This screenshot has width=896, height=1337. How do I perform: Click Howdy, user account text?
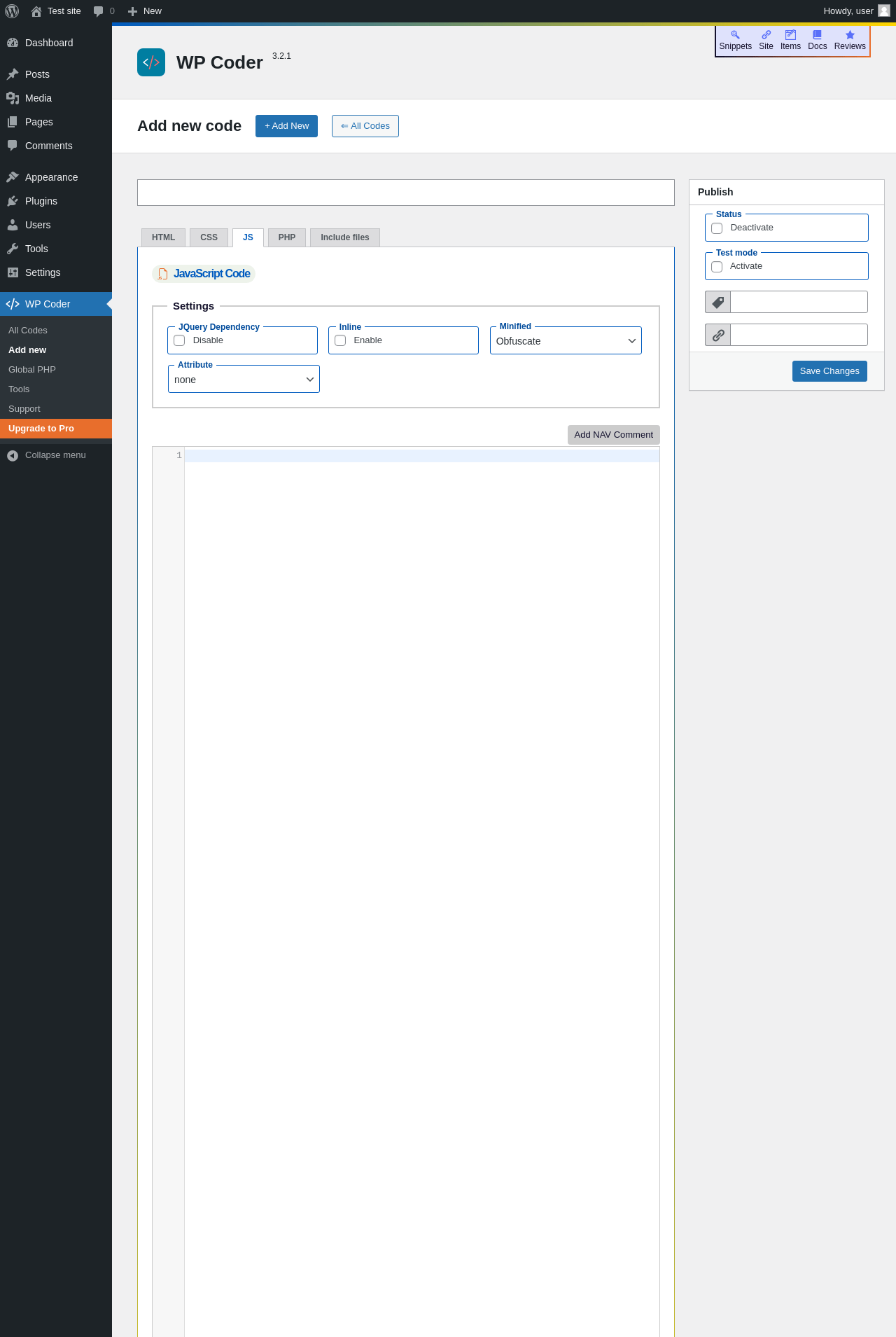(848, 11)
